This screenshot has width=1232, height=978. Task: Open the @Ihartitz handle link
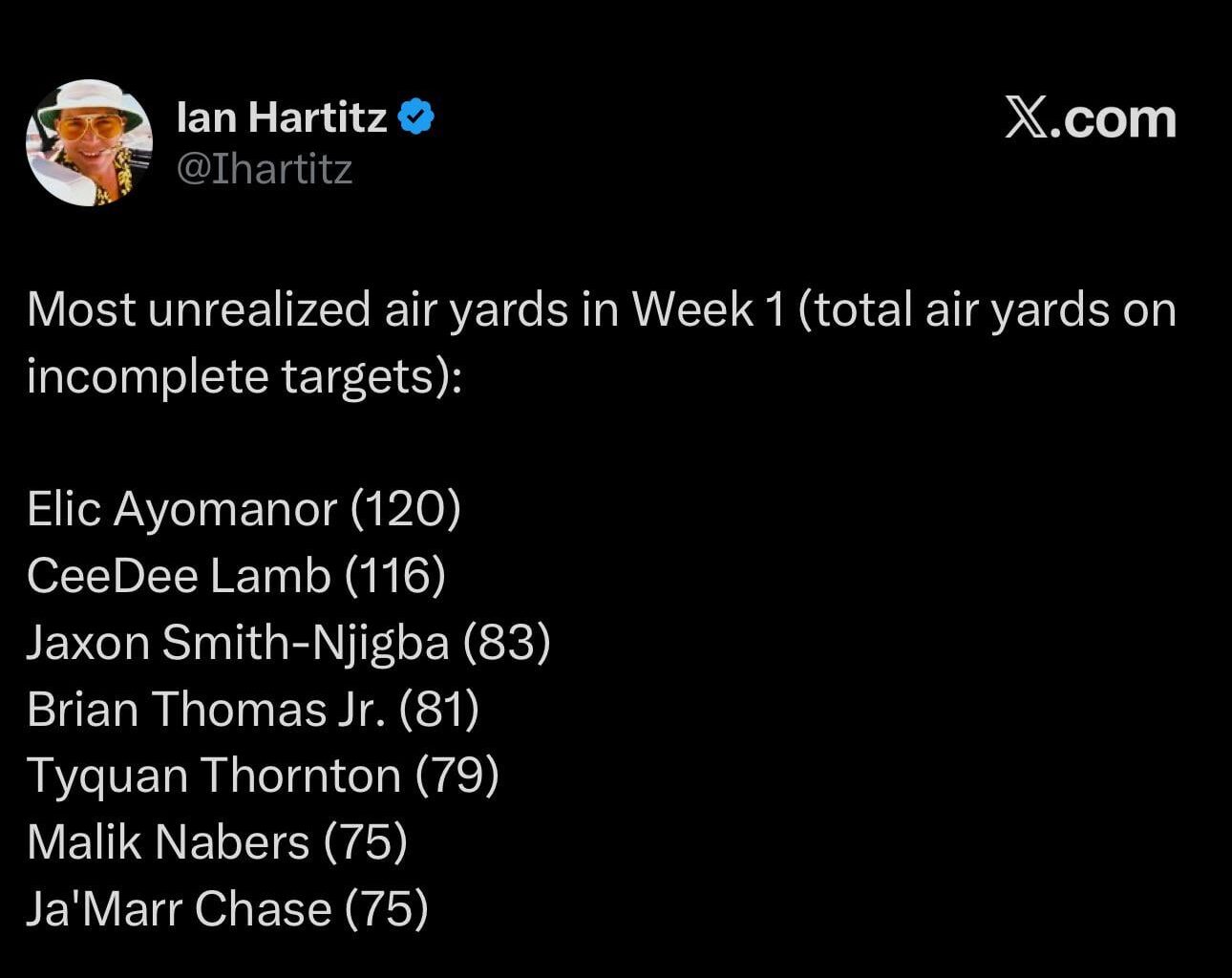click(266, 169)
